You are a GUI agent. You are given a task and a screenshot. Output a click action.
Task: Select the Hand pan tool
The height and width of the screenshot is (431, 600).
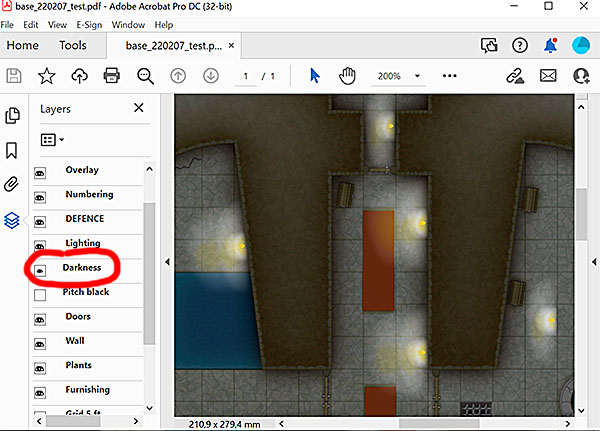click(x=348, y=76)
